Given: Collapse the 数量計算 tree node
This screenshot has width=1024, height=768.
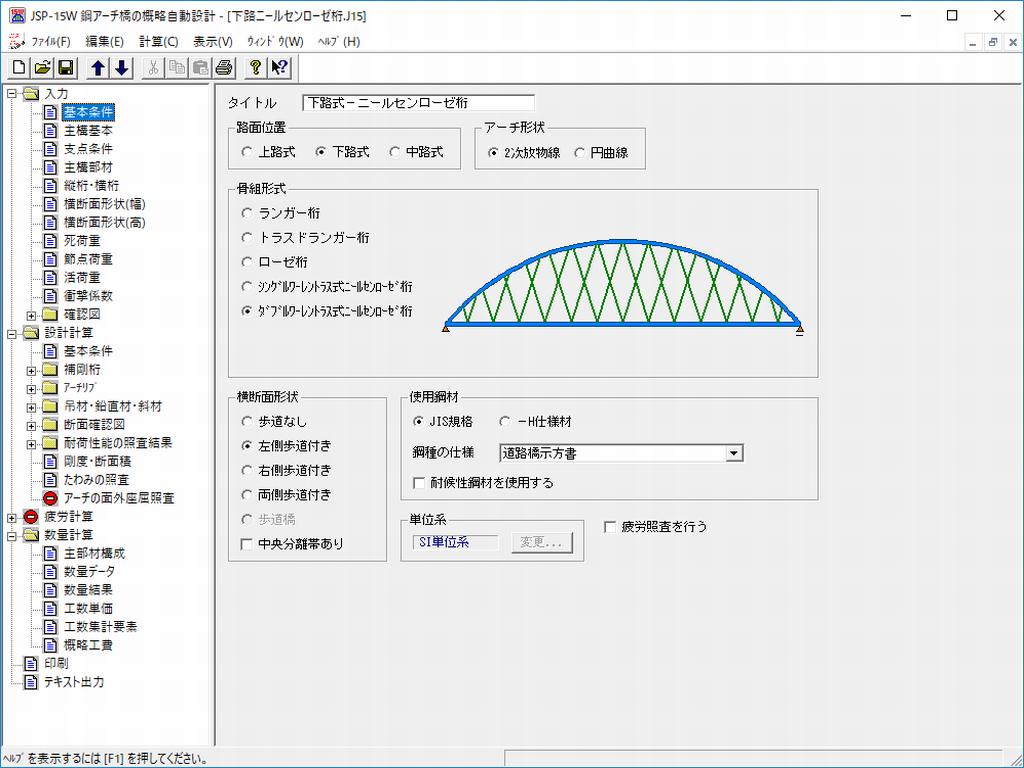Looking at the screenshot, I should (11, 535).
